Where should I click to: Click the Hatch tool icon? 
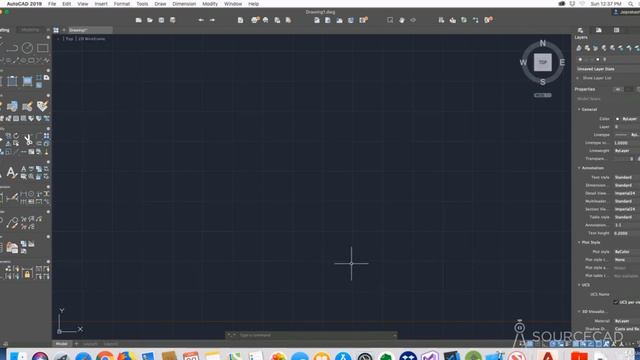click(12, 81)
